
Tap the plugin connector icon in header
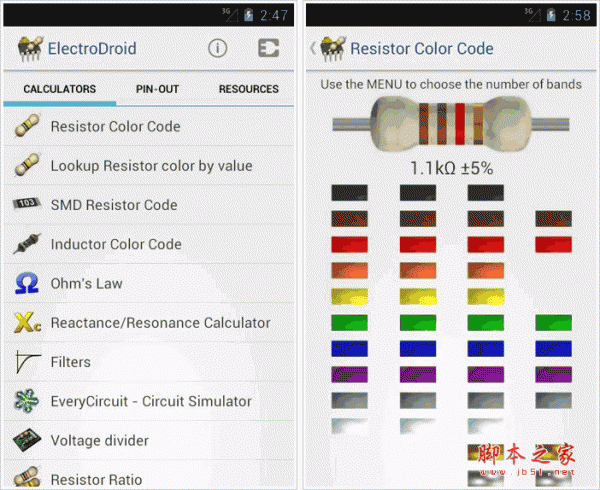(268, 48)
